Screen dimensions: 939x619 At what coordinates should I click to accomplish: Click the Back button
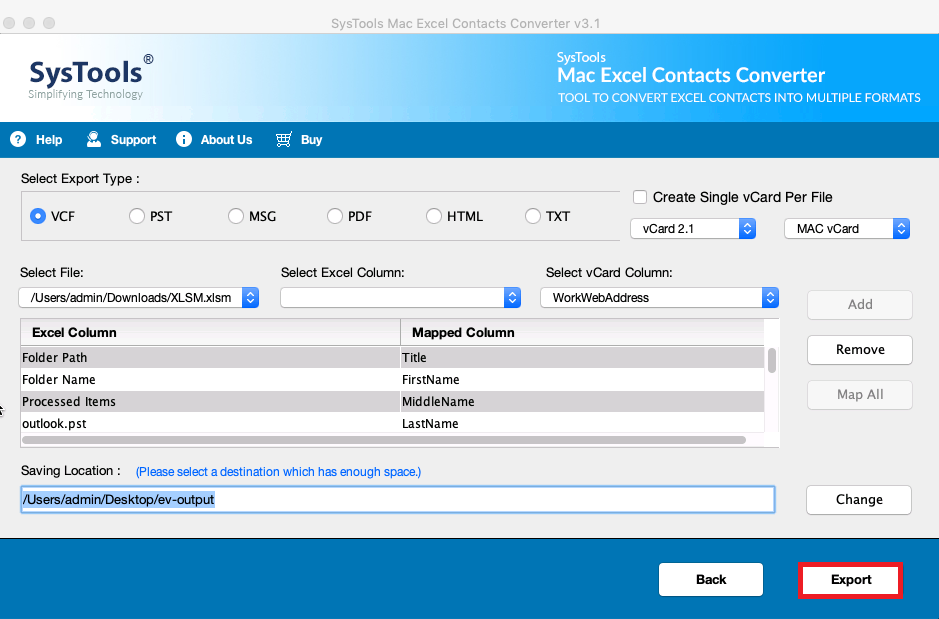pyautogui.click(x=710, y=579)
